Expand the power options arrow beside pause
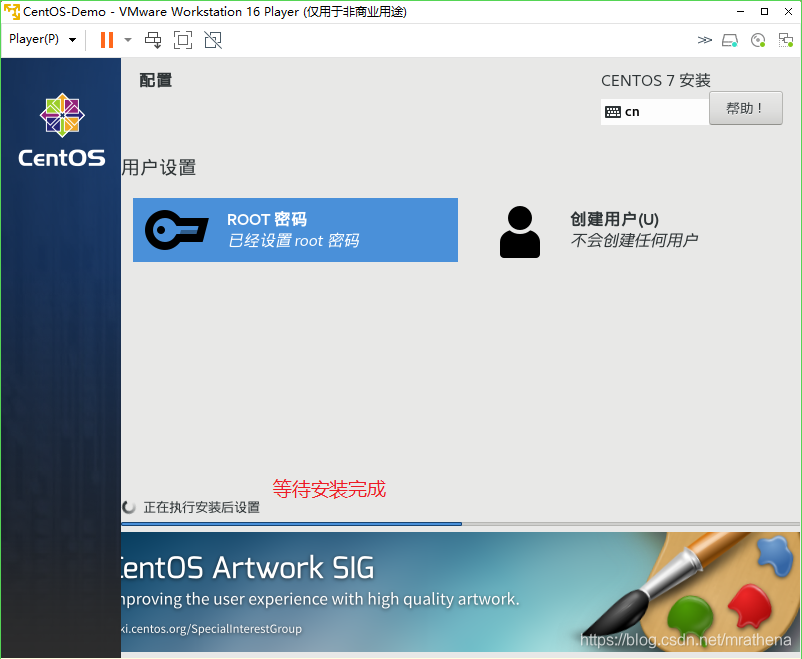 click(x=128, y=39)
